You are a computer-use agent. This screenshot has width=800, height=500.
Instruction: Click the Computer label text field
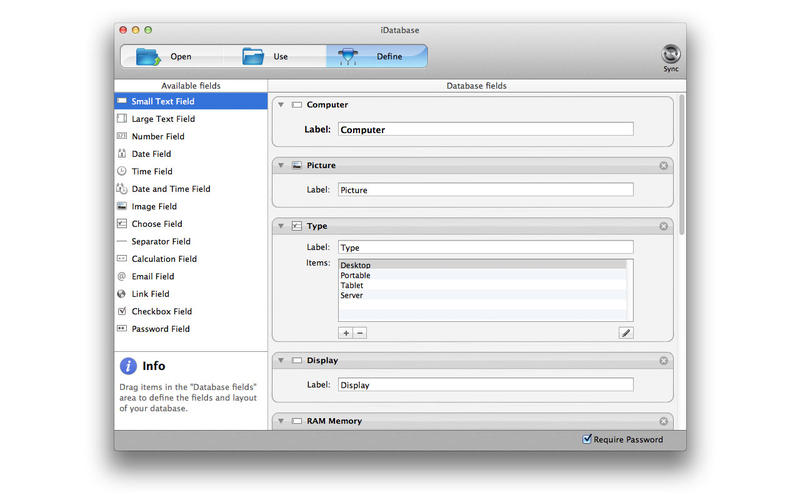[485, 129]
